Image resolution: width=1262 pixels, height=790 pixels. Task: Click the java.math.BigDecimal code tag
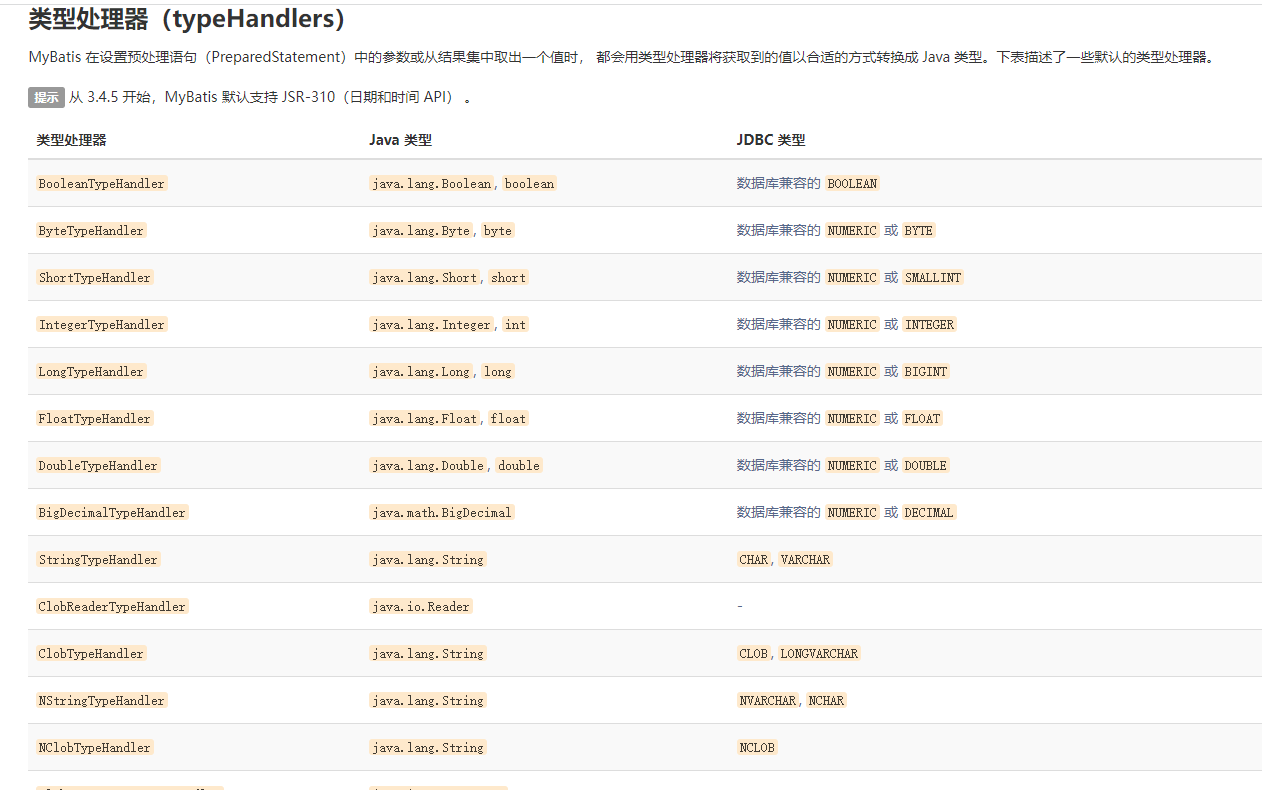click(x=442, y=512)
